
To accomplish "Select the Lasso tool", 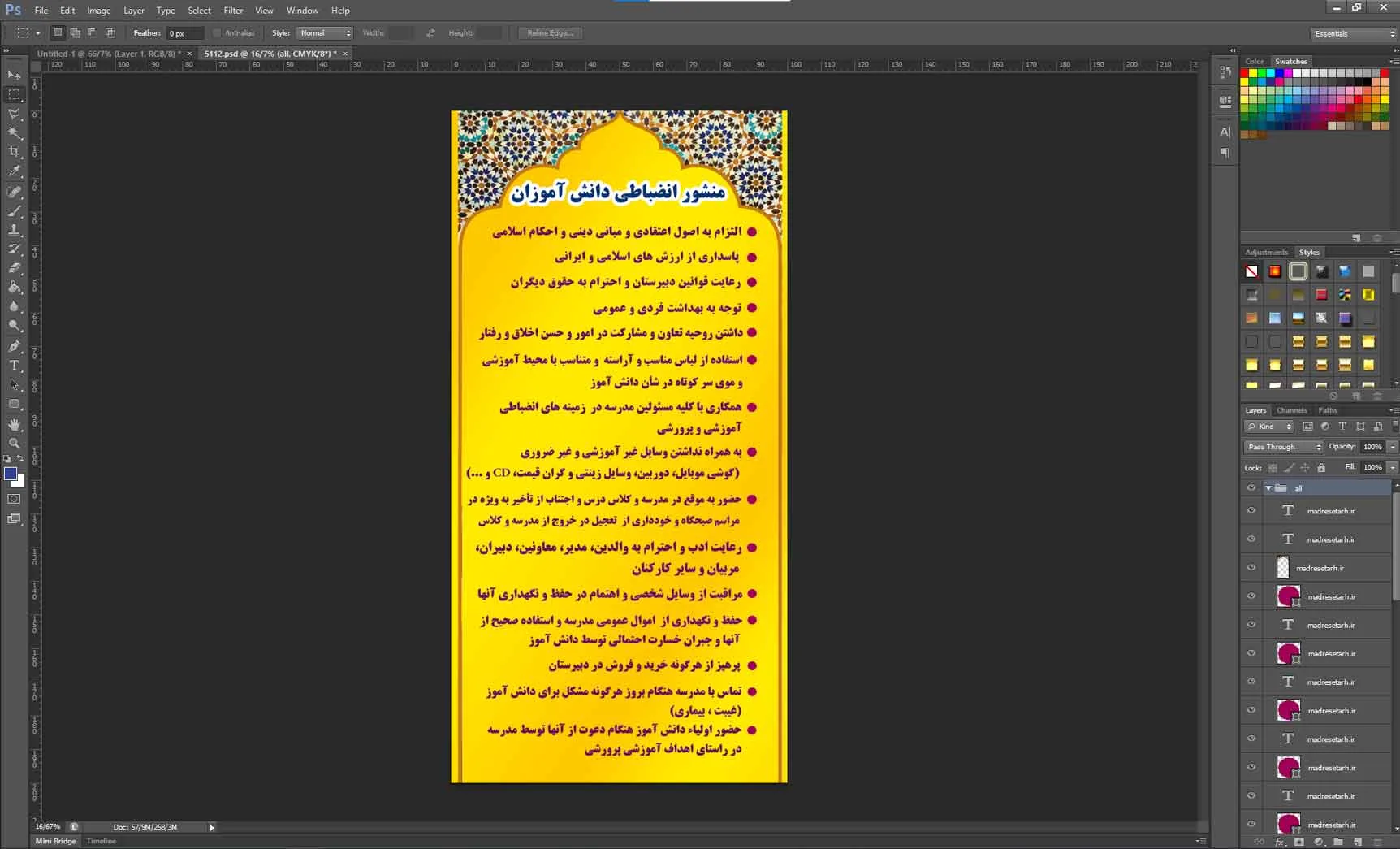I will 15,114.
